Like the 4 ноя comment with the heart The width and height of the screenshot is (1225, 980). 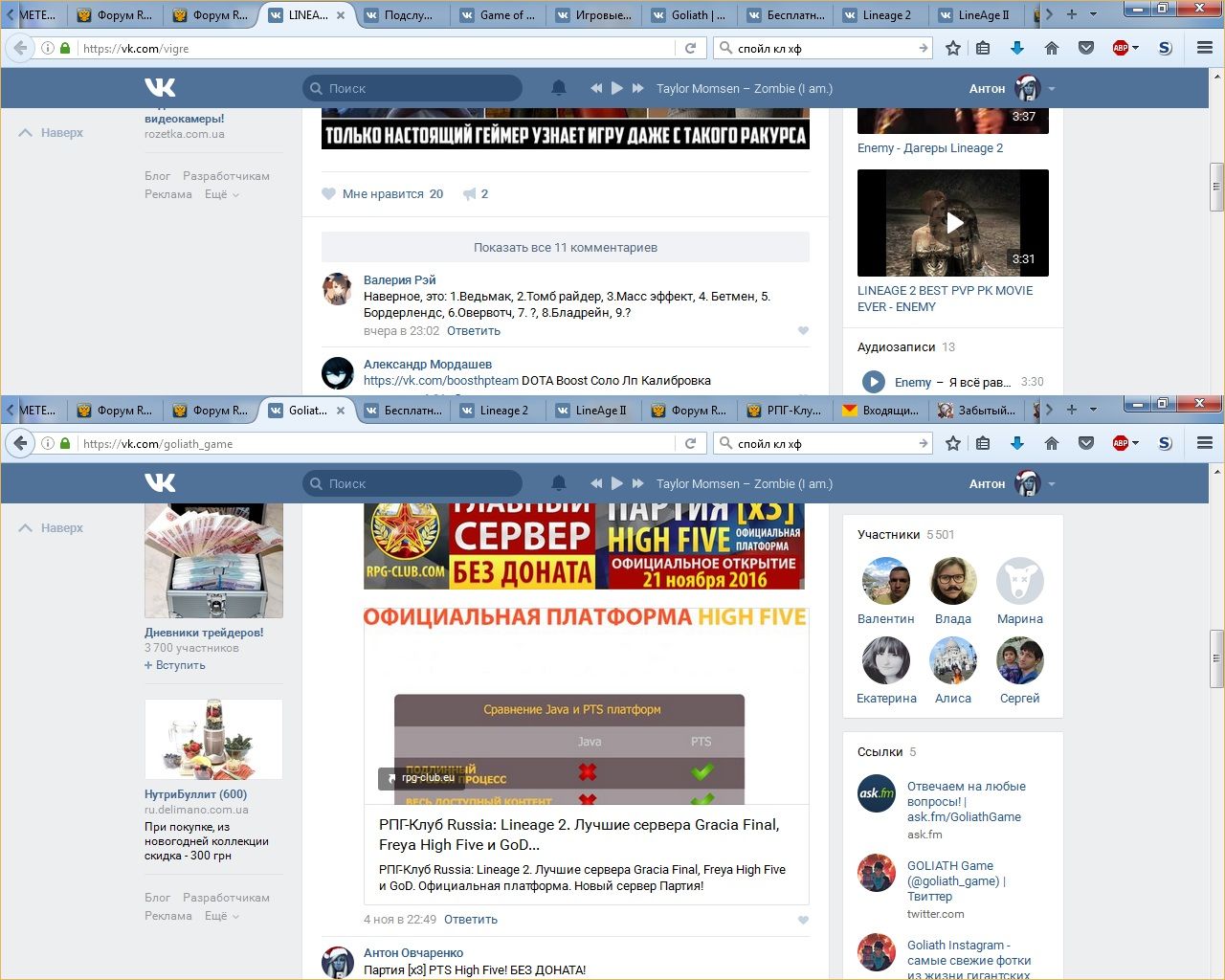(x=803, y=920)
